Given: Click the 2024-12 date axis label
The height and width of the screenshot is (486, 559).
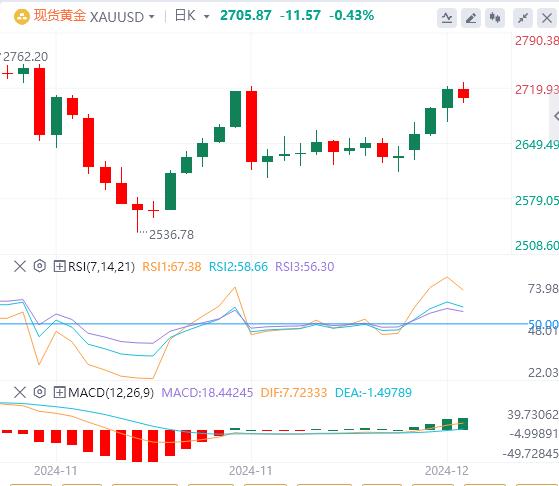Looking at the screenshot, I should pyautogui.click(x=446, y=471).
